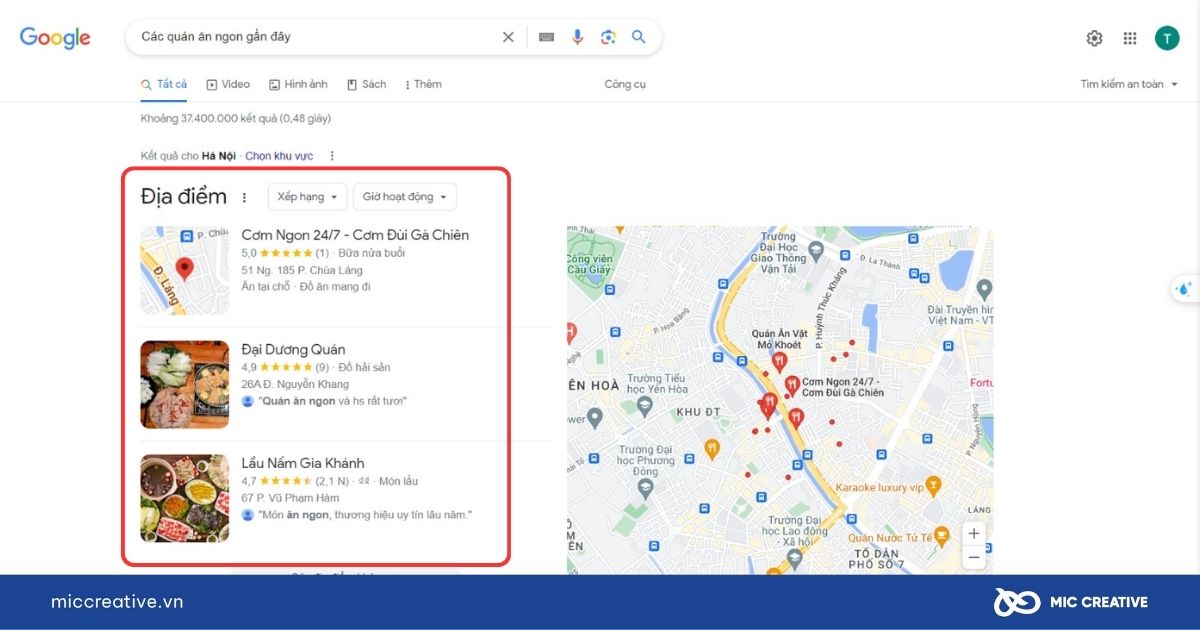The image size is (1200, 630).
Task: Switch to the Video tab
Action: [228, 84]
